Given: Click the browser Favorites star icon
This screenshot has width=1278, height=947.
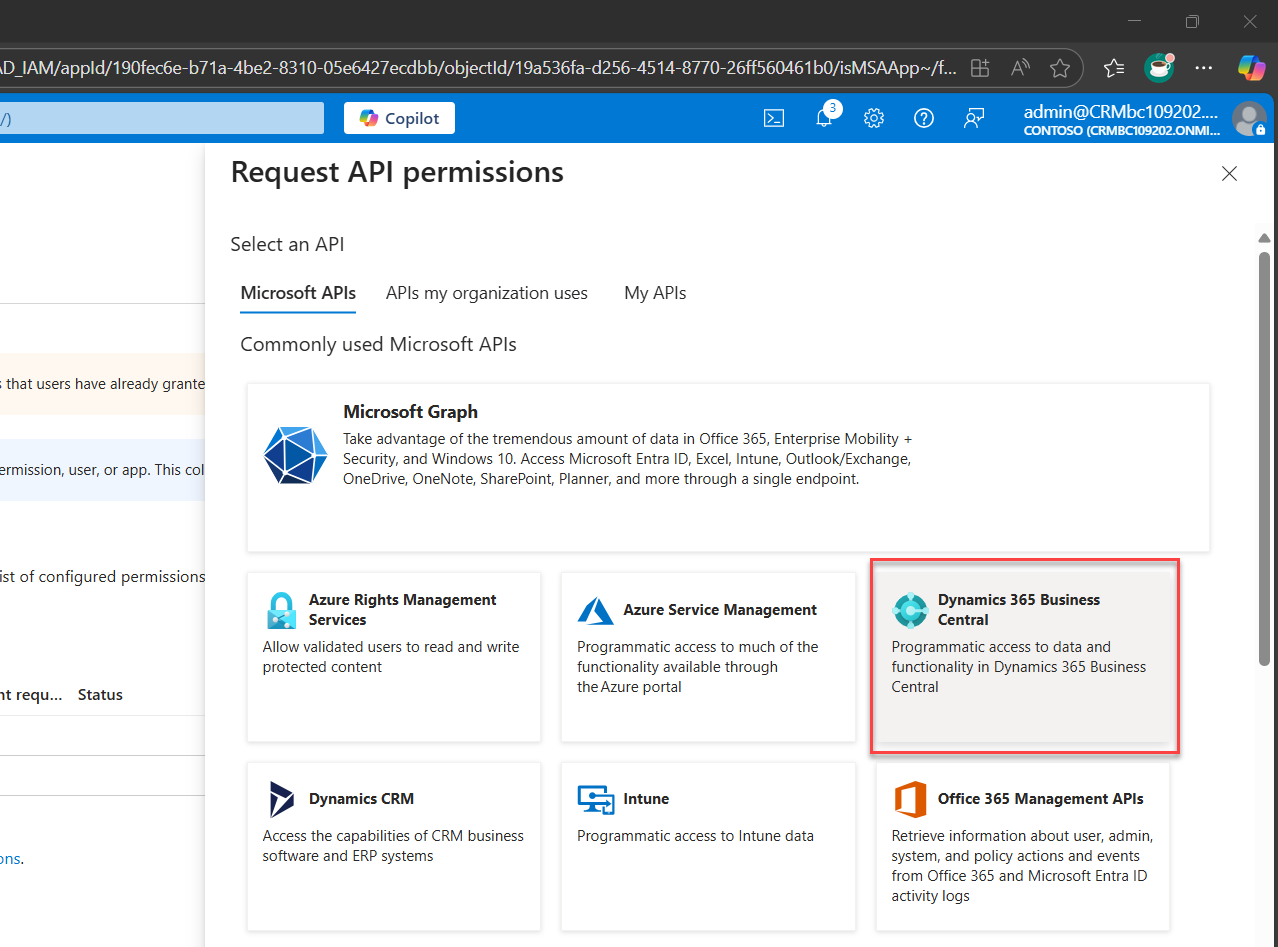Looking at the screenshot, I should click(1060, 68).
